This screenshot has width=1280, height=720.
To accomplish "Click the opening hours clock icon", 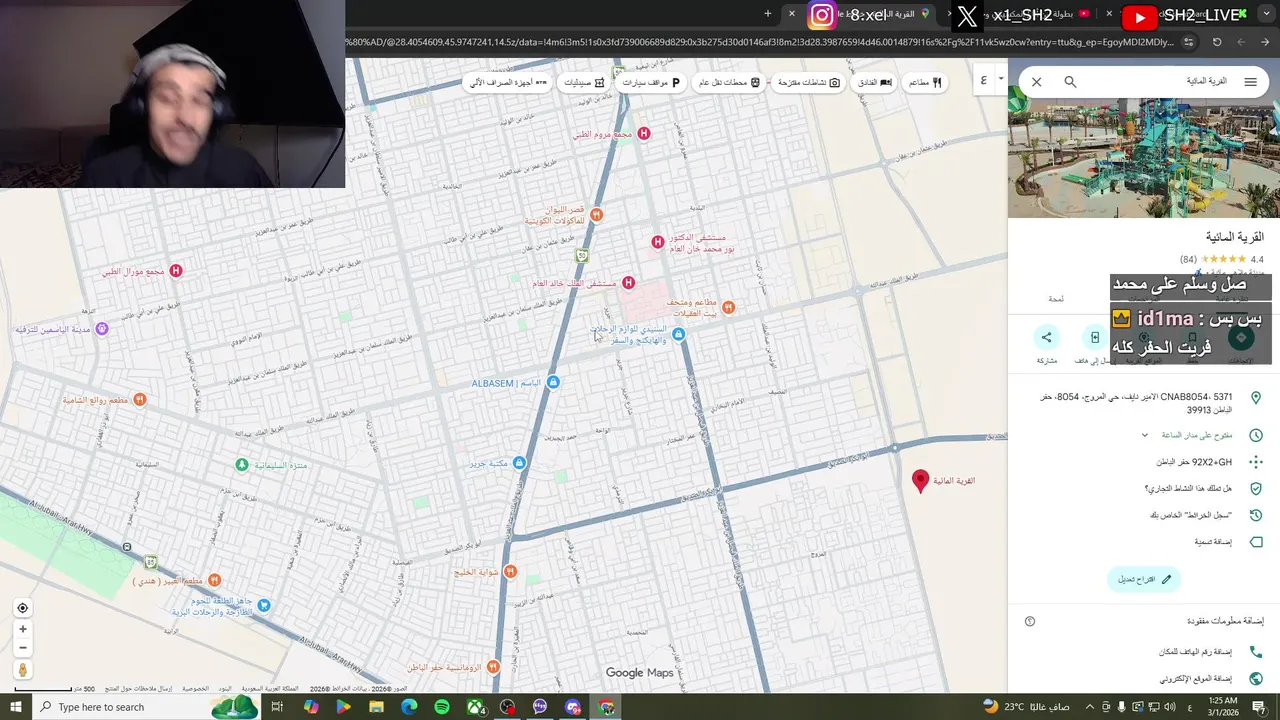I will coord(1256,436).
